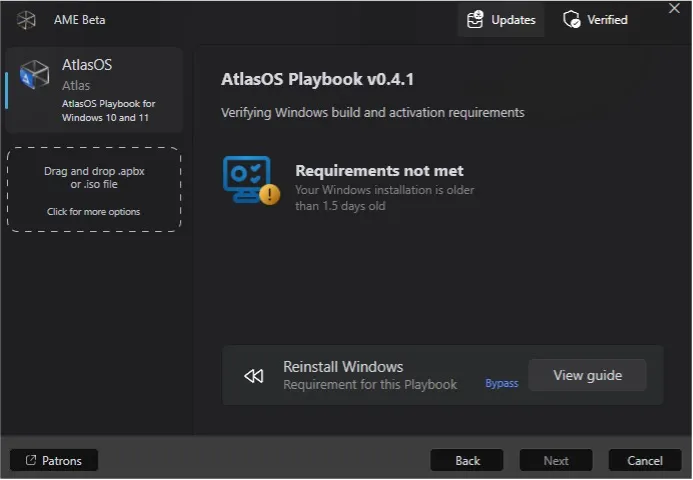Go Back to the previous step
The width and height of the screenshot is (693, 480).
[x=467, y=461]
